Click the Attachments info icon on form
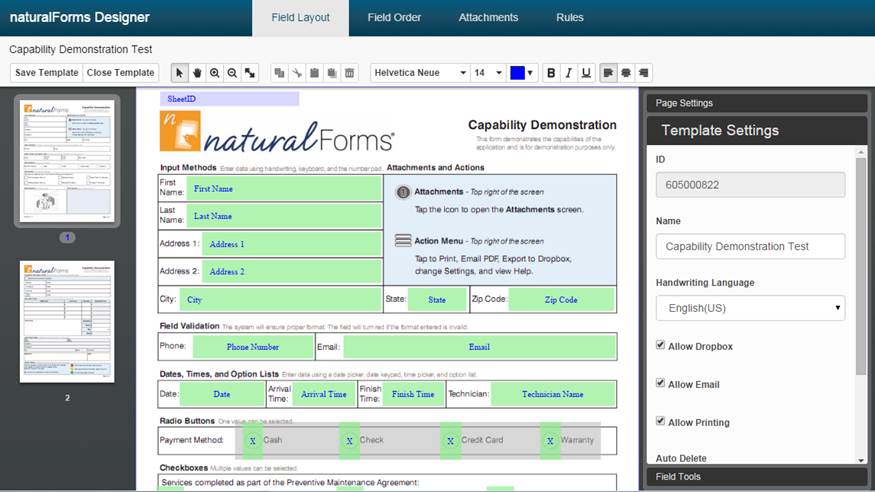Viewport: 875px width, 492px height. [x=402, y=192]
